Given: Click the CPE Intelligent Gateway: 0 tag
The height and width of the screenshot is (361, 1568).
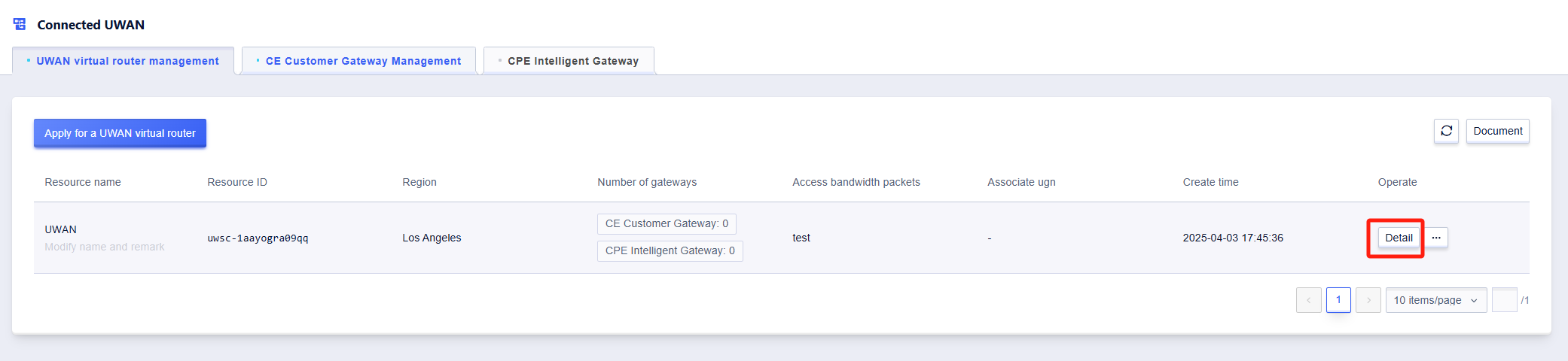Looking at the screenshot, I should [x=670, y=251].
